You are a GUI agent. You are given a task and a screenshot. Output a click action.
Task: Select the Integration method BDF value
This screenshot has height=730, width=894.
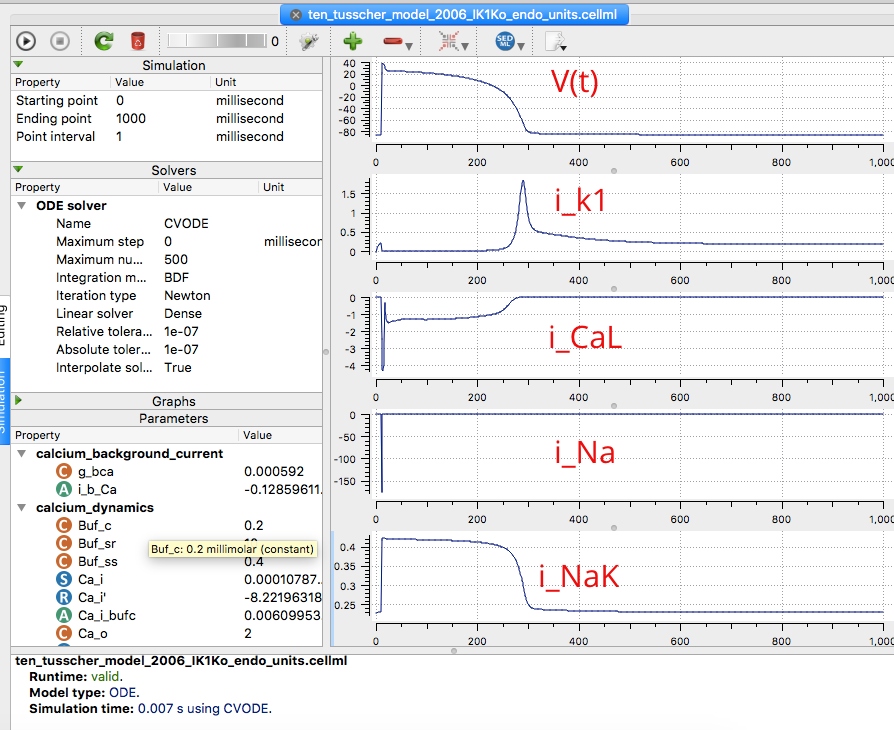(176, 278)
